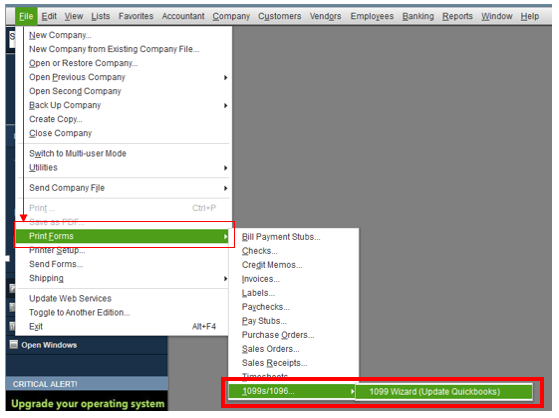Expand the Open Previous Company submenu arrow
Image resolution: width=559 pixels, height=418 pixels.
coord(225,77)
